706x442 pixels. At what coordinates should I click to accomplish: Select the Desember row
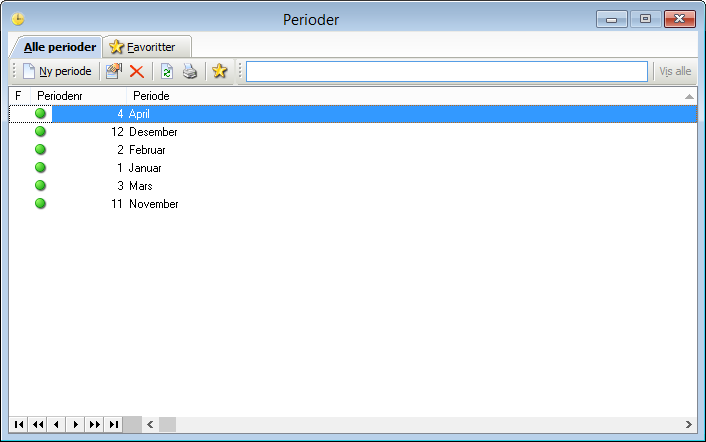click(x=353, y=132)
